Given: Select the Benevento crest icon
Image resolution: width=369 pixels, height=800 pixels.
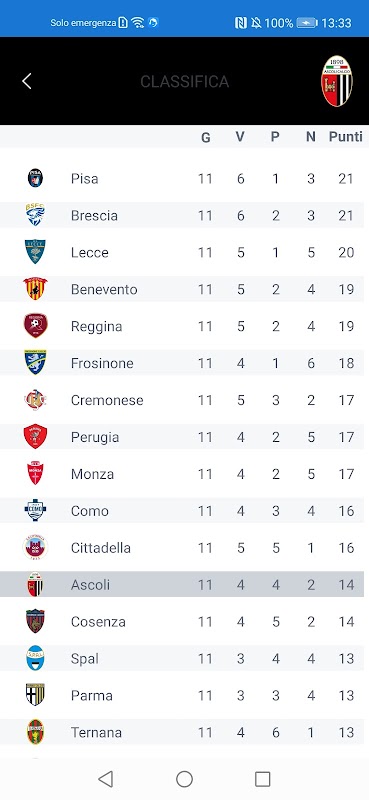Looking at the screenshot, I should pyautogui.click(x=35, y=289).
